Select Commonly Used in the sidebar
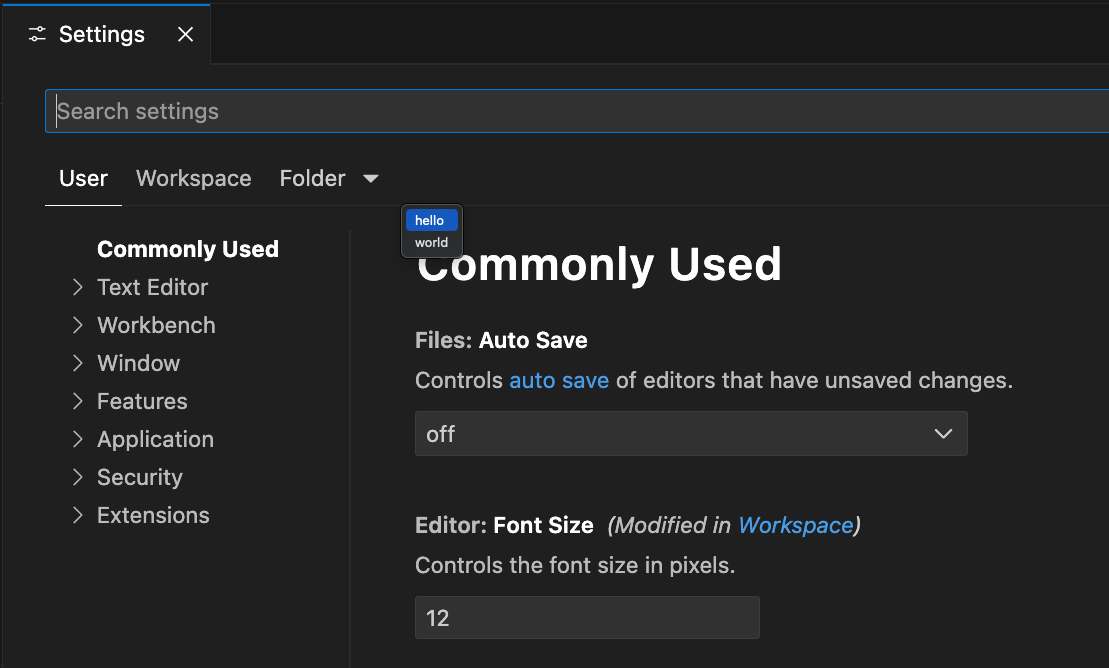Viewport: 1109px width, 668px height. (x=187, y=249)
